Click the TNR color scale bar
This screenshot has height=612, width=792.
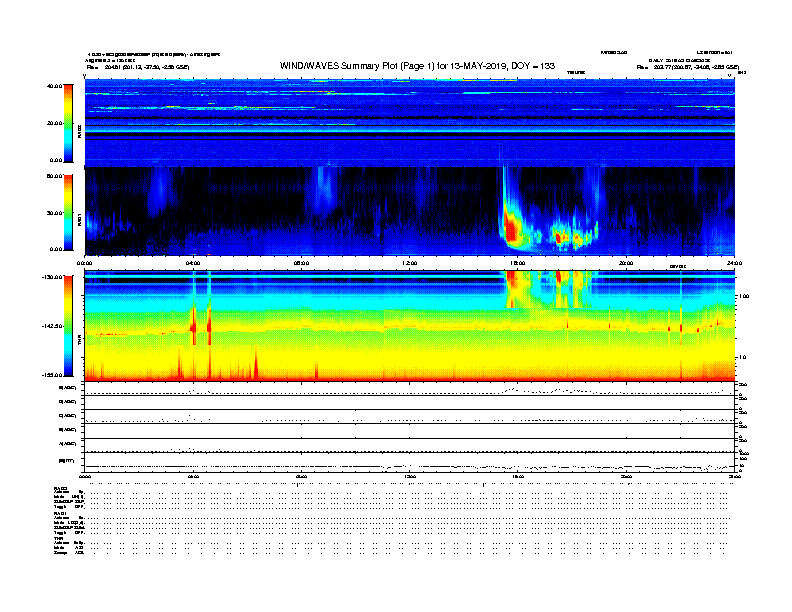(x=68, y=326)
